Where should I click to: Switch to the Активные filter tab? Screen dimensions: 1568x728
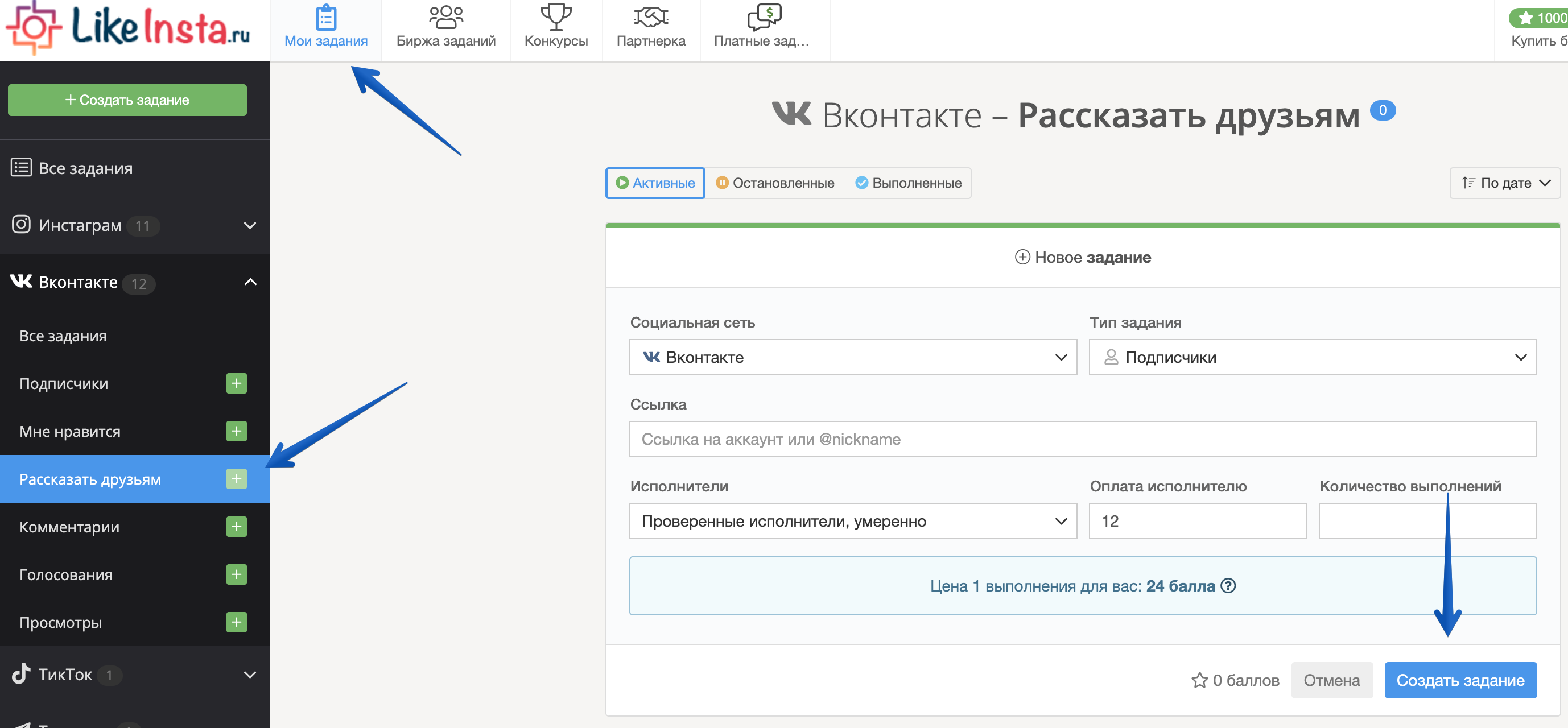655,183
